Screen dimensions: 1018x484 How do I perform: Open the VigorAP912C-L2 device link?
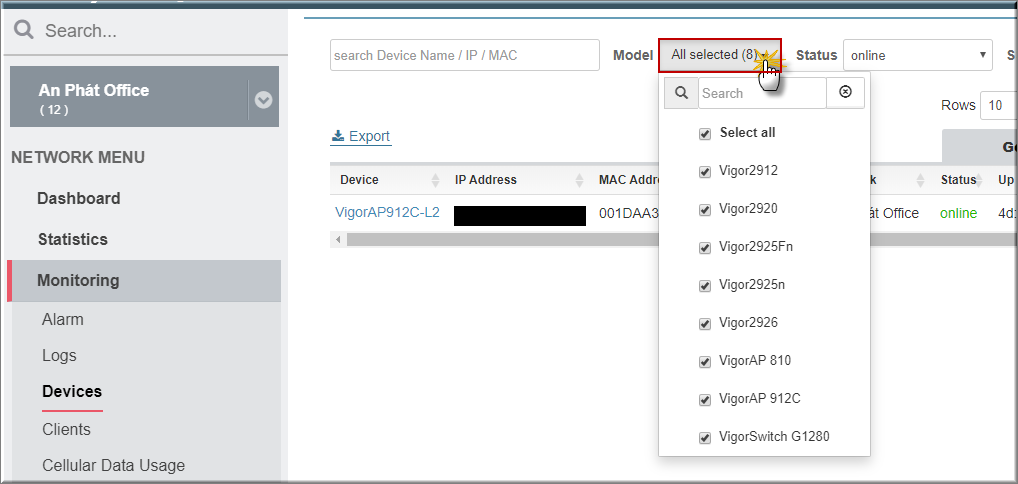click(x=388, y=212)
